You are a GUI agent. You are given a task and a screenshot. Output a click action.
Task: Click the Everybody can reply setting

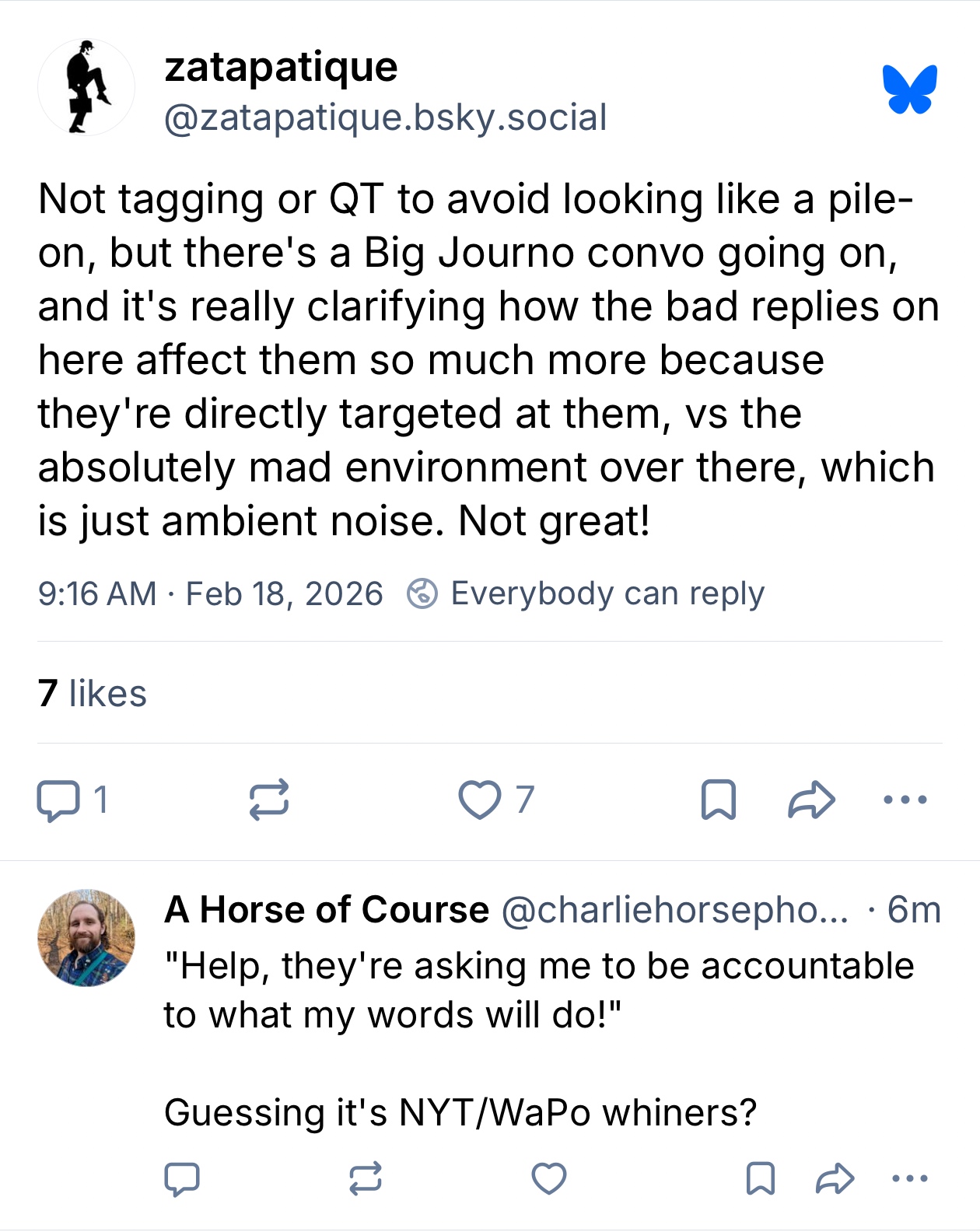(x=586, y=594)
